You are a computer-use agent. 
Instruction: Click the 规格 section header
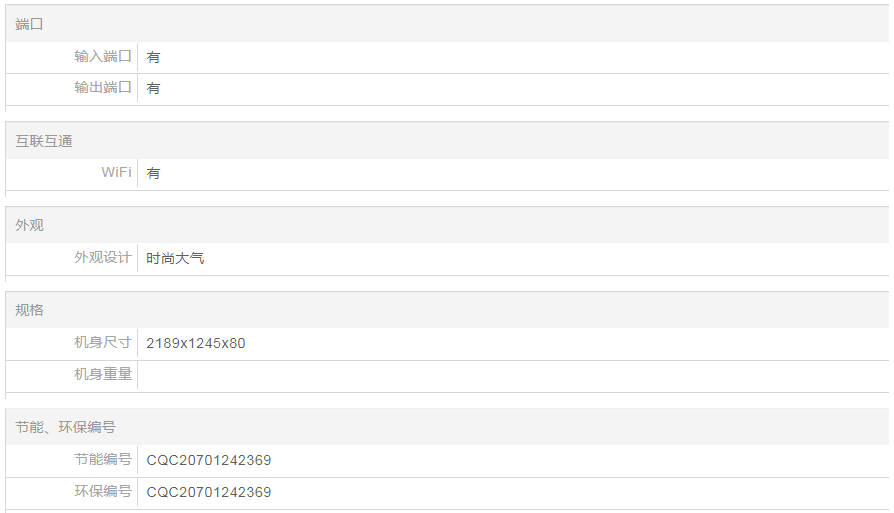coord(30,310)
